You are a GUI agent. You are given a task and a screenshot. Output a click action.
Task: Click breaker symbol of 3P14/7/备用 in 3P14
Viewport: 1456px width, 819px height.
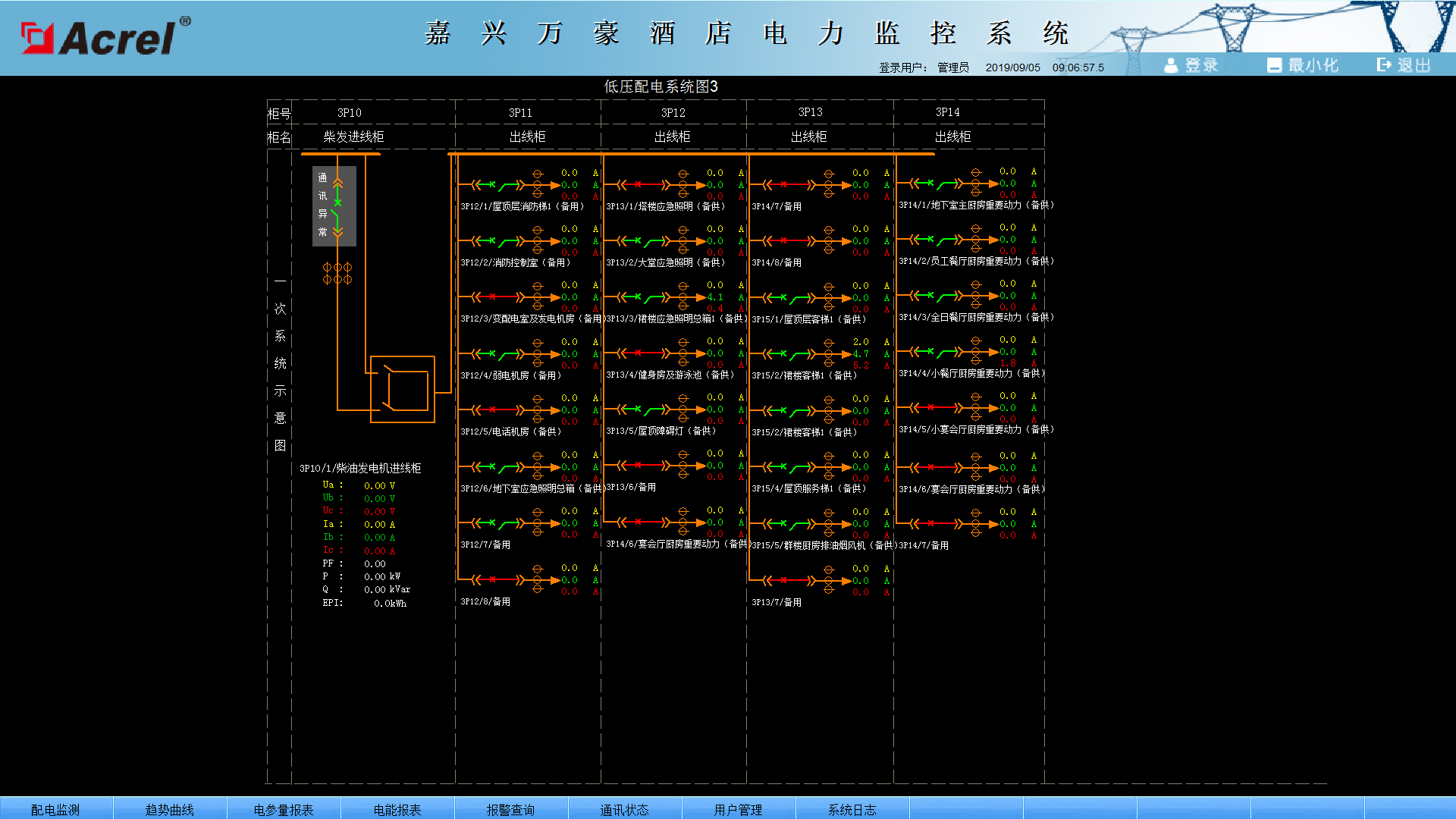click(936, 523)
